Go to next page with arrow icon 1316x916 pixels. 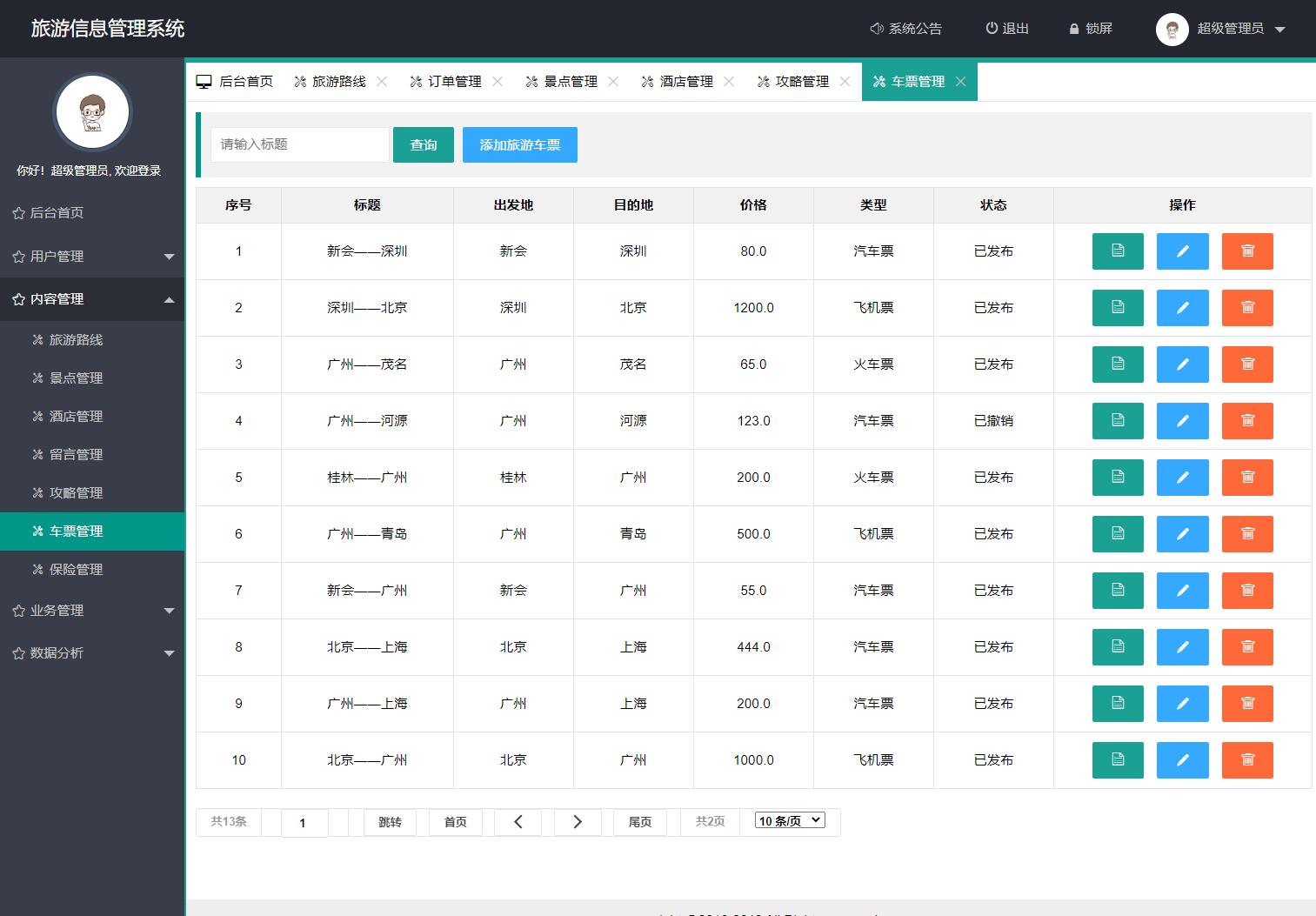tap(578, 821)
